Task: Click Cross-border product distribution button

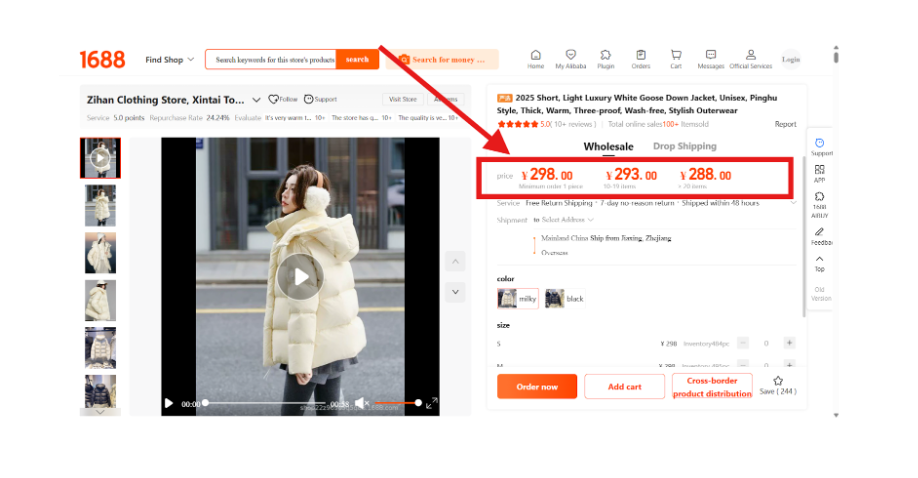Action: pyautogui.click(x=712, y=387)
